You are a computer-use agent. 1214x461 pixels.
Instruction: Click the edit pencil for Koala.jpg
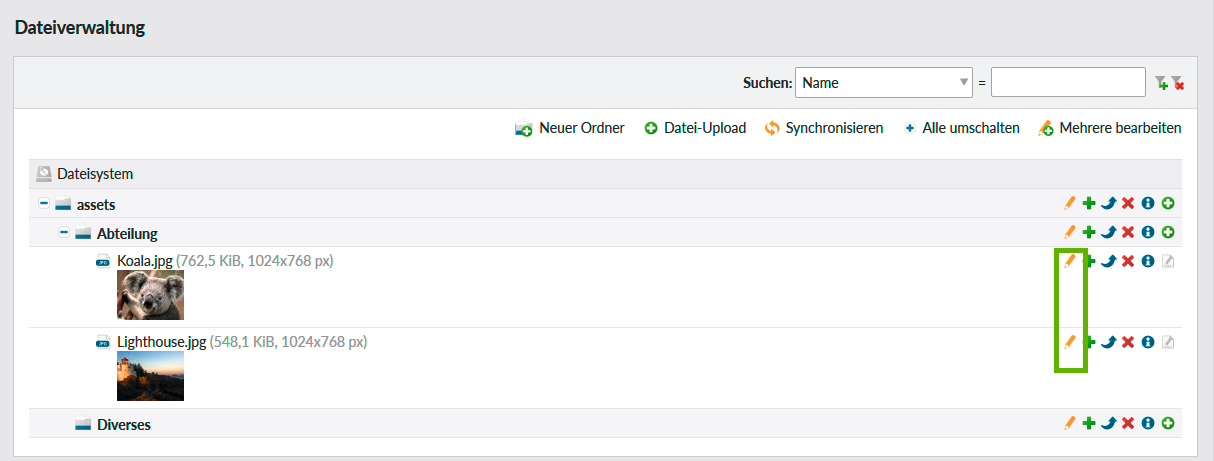pyautogui.click(x=1069, y=261)
